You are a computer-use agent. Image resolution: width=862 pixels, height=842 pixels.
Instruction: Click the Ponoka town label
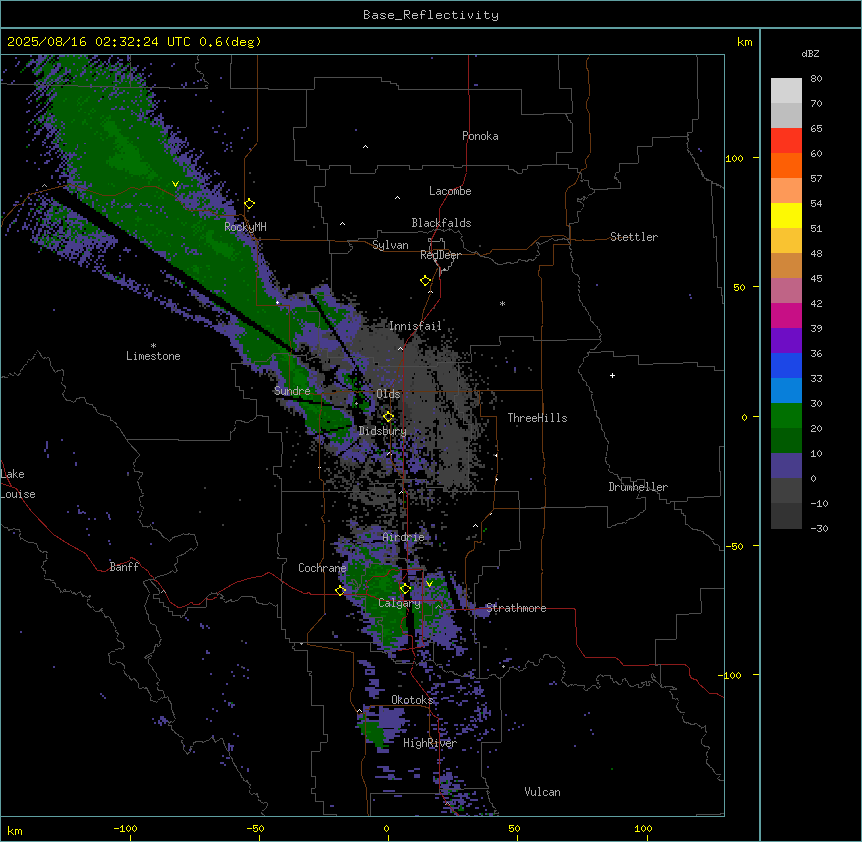[x=480, y=136]
